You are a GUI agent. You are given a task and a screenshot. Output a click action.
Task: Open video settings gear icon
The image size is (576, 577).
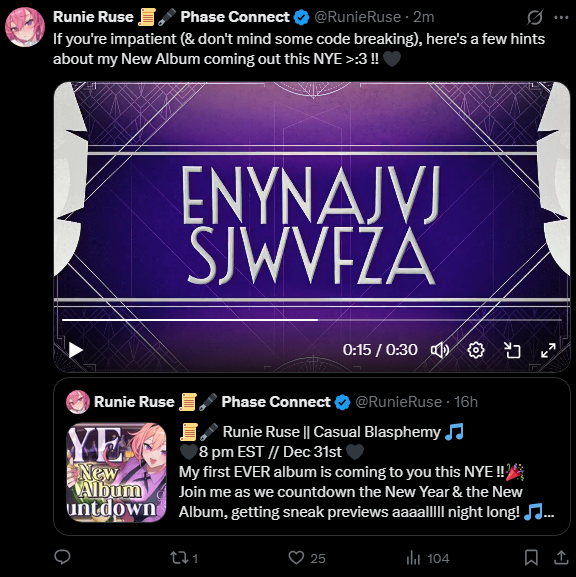point(476,350)
